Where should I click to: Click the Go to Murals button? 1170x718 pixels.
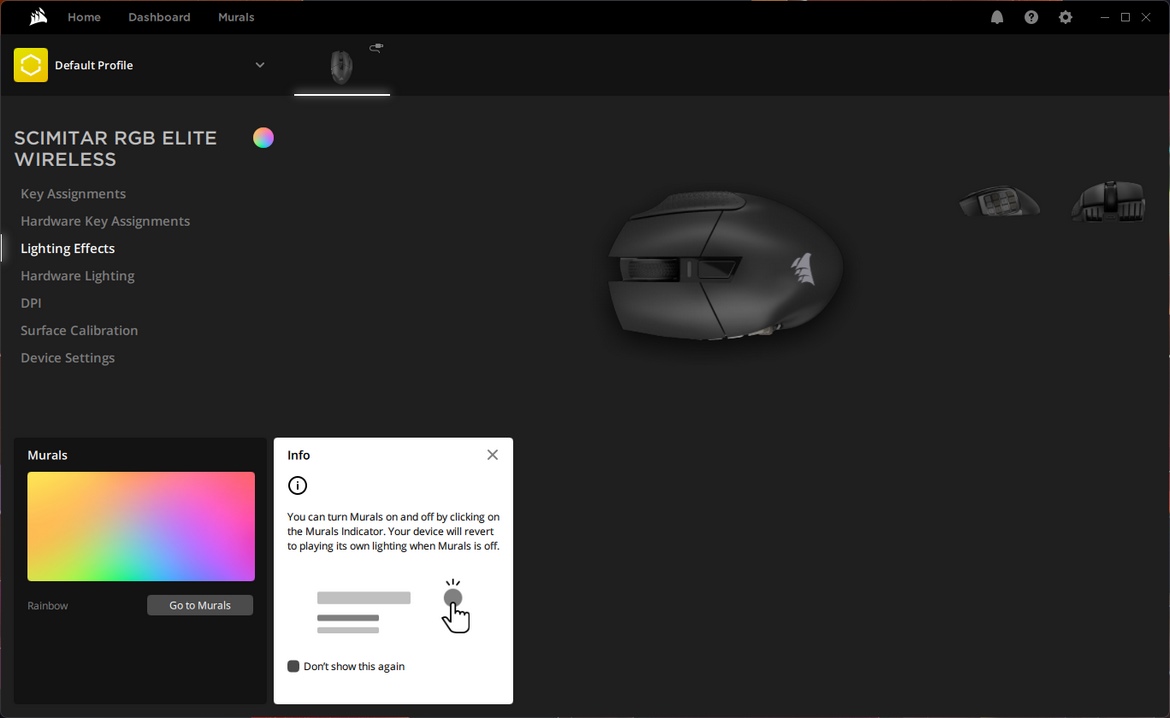200,605
